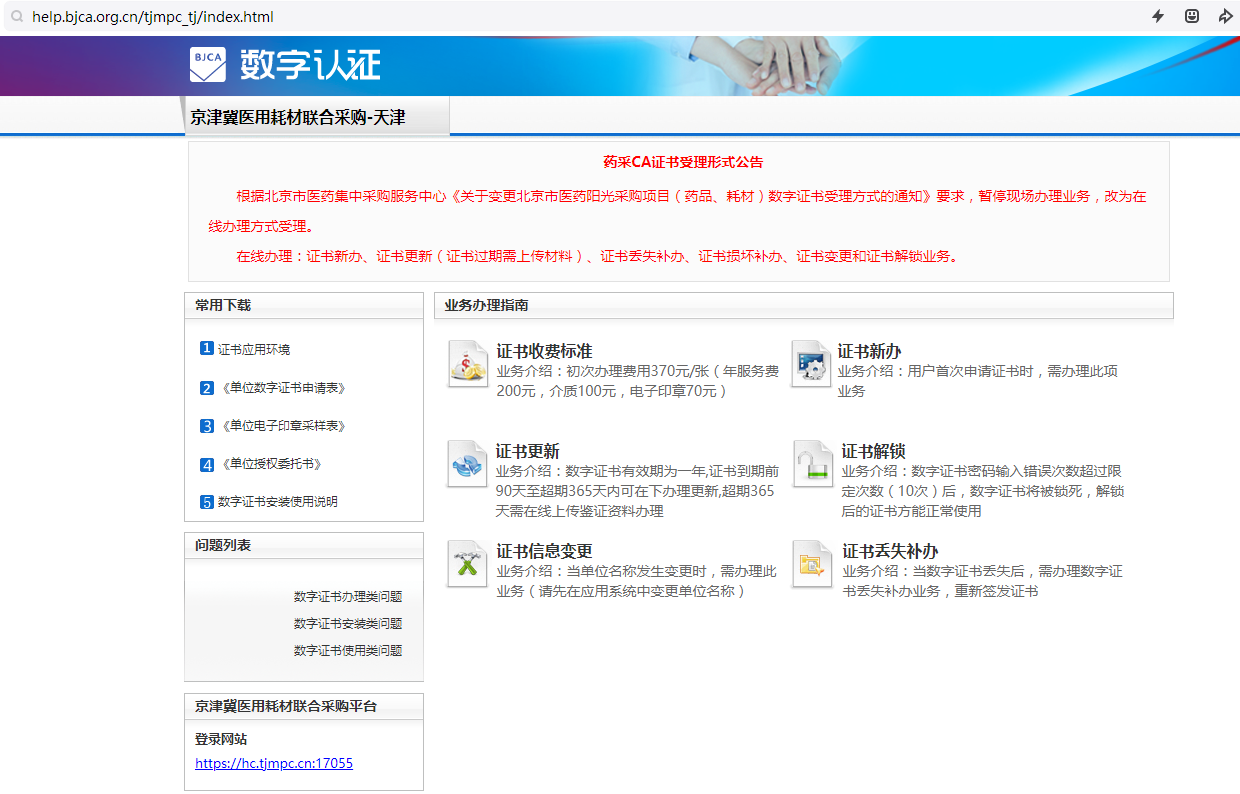Click the 证书更新 refresh icon
This screenshot has height=794, width=1240.
pos(467,464)
